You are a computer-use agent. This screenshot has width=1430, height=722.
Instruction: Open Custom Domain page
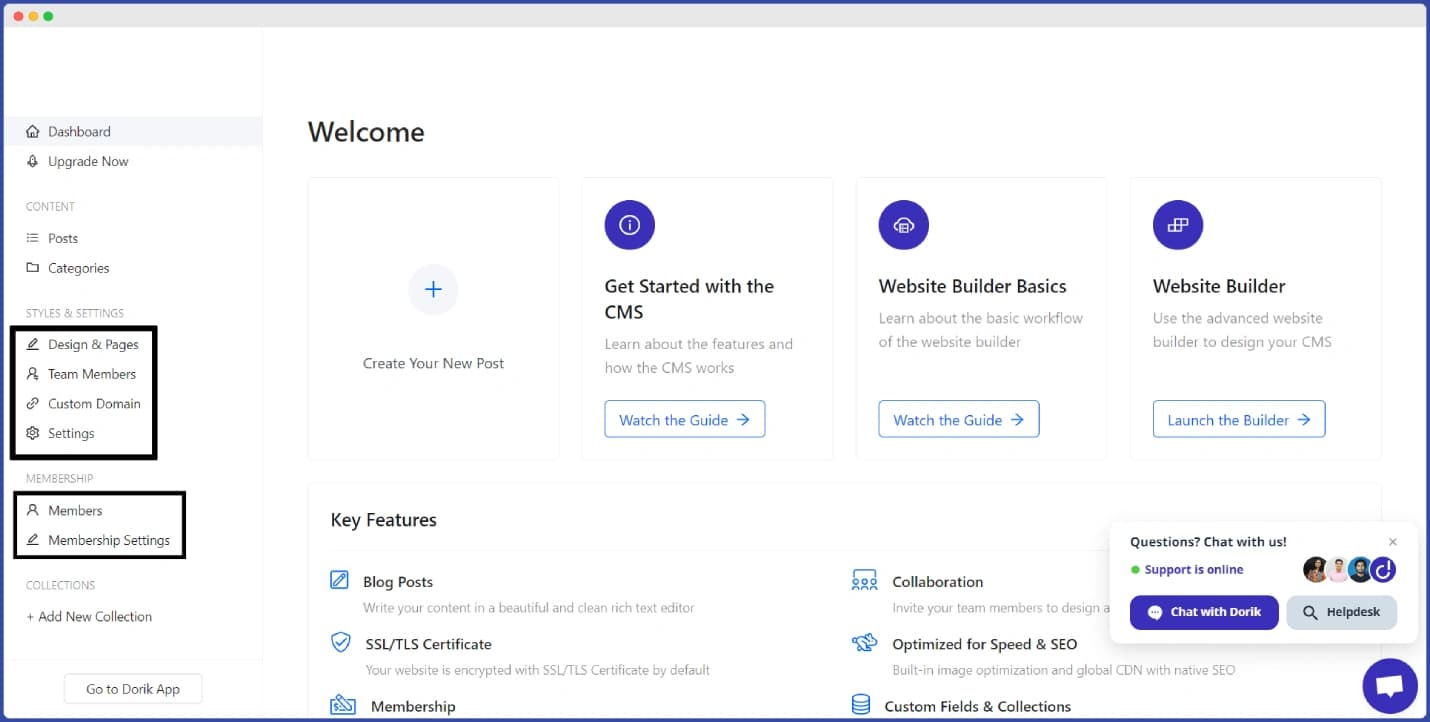(94, 404)
